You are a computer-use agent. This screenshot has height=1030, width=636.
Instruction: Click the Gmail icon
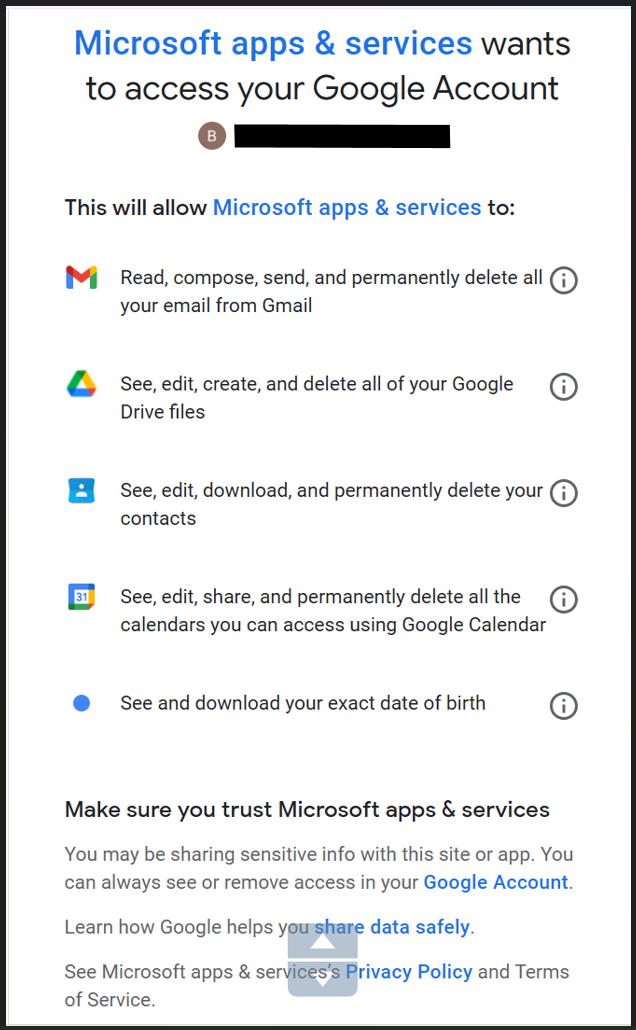pos(82,278)
